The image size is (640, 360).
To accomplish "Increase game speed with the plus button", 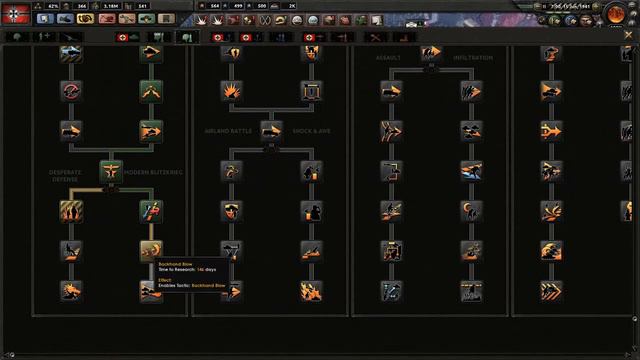I will coord(596,6).
